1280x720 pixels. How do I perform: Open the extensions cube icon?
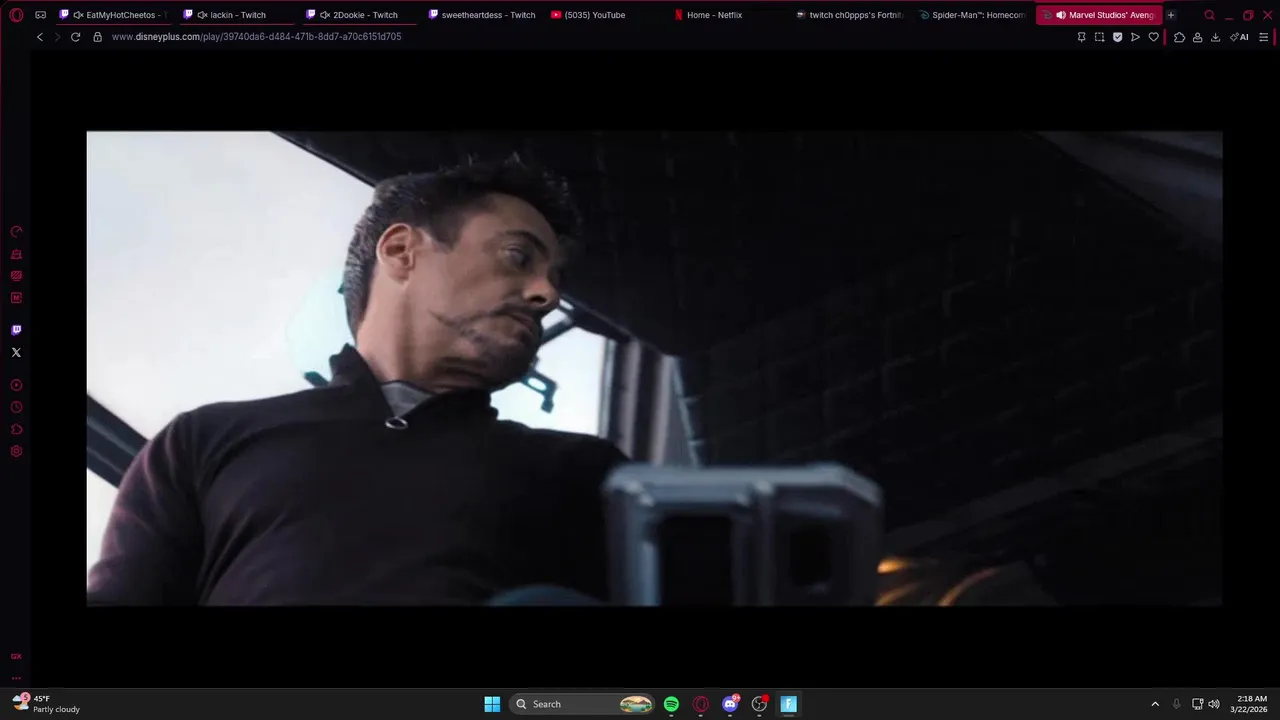point(1179,37)
